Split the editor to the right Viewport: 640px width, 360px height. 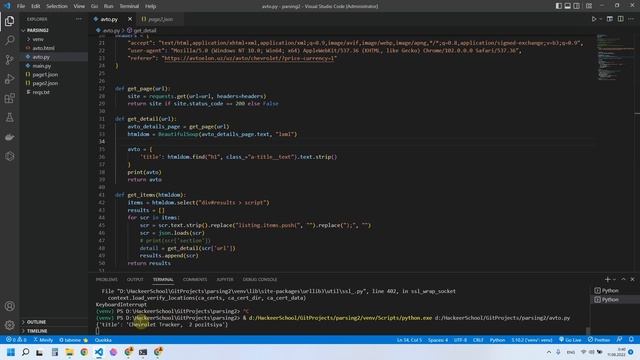click(x=620, y=19)
